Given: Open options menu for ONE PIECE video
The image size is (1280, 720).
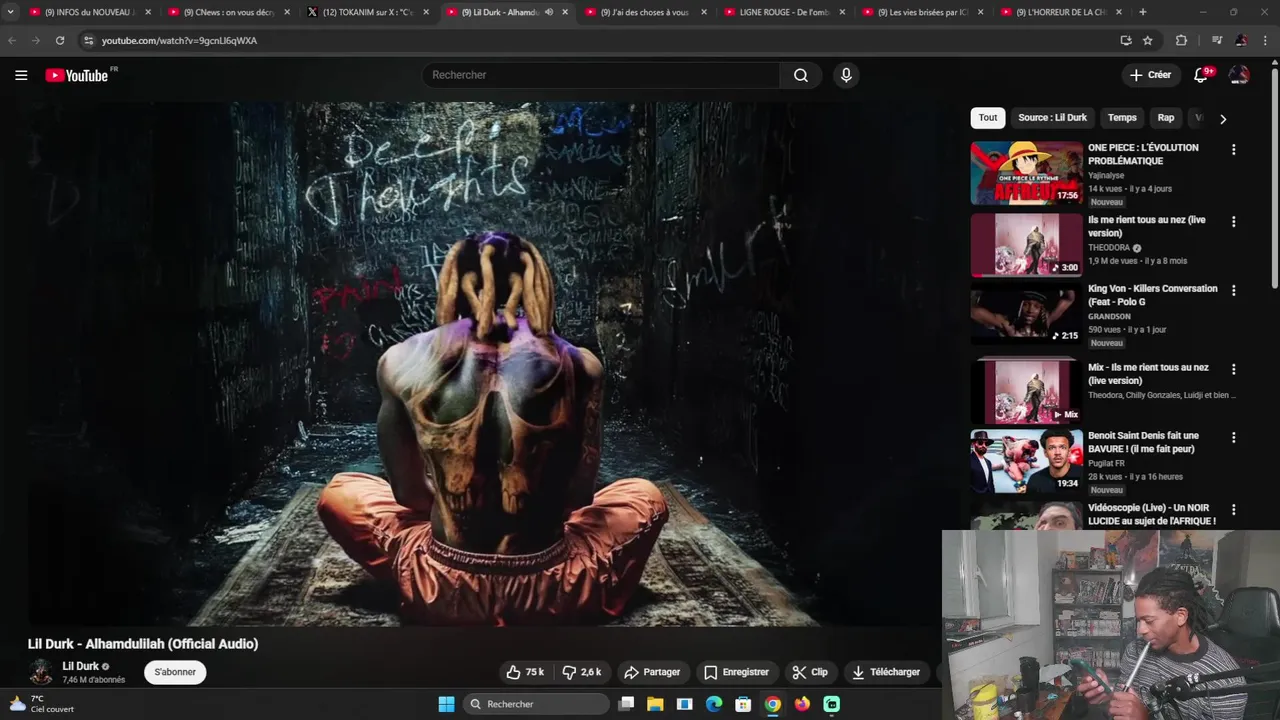Looking at the screenshot, I should 1233,150.
